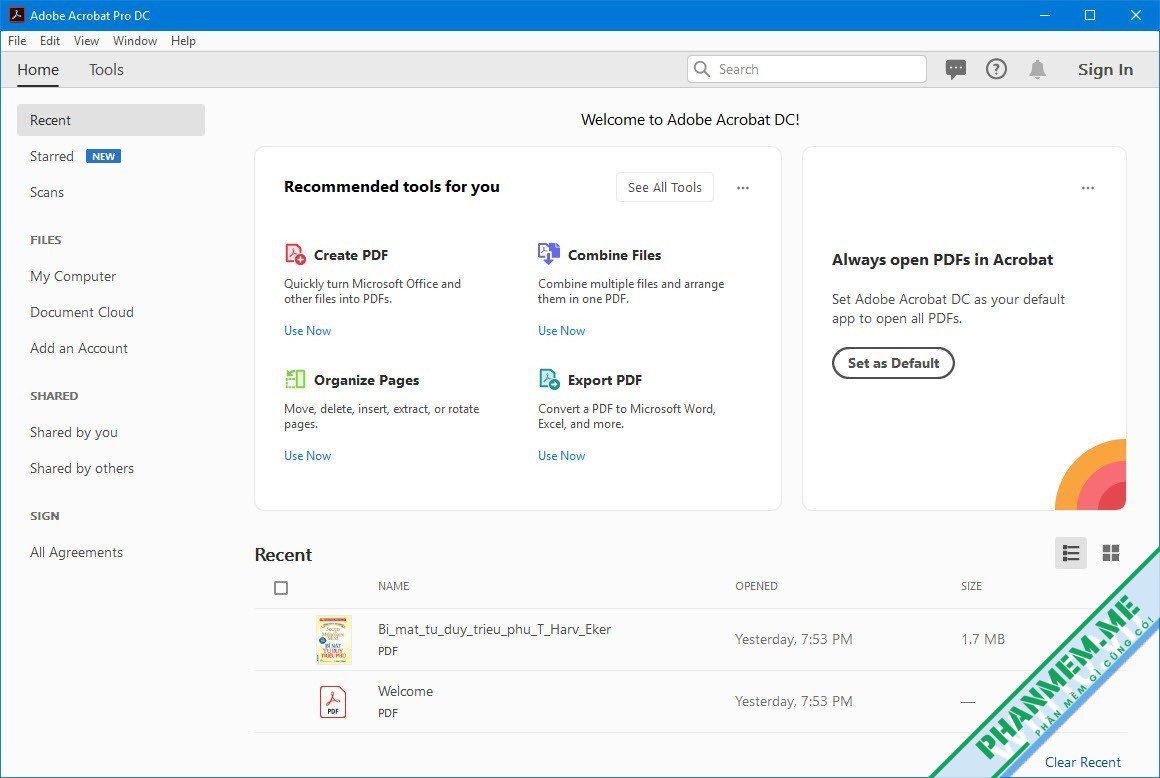
Task: Click the Organize Pages icon
Action: pos(295,379)
